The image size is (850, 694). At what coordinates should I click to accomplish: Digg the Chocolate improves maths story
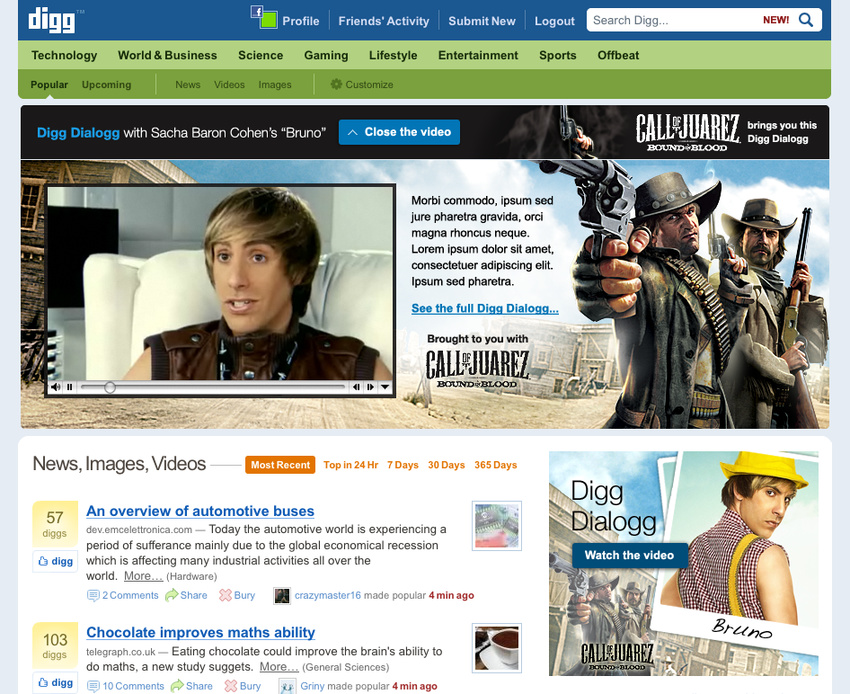pyautogui.click(x=55, y=683)
